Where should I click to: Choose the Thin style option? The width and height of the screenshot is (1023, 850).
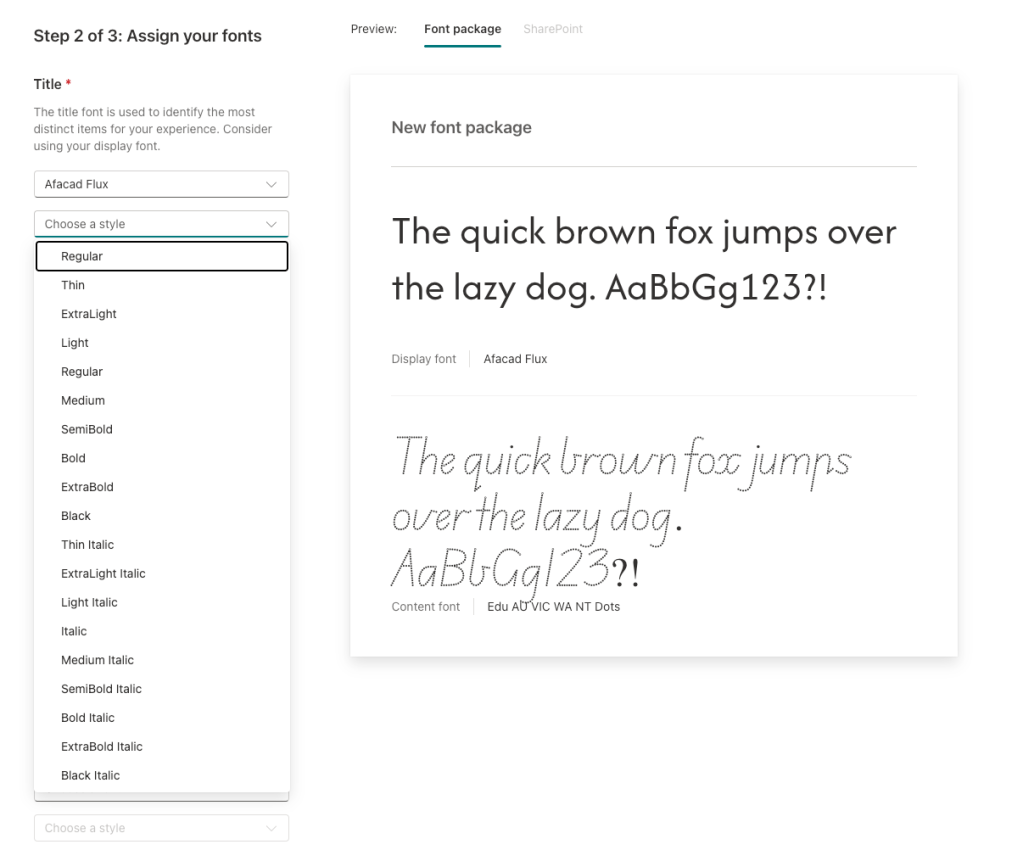point(73,285)
